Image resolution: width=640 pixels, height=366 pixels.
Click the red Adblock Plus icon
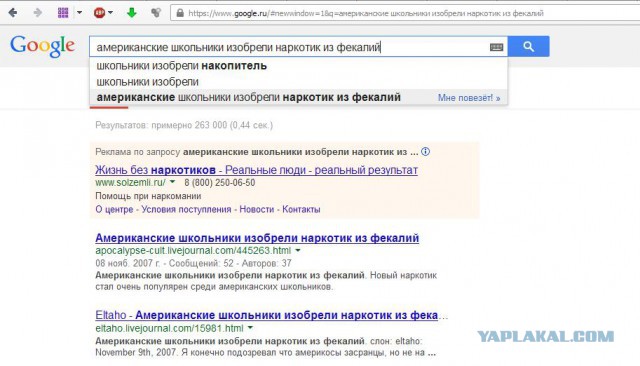99,13
